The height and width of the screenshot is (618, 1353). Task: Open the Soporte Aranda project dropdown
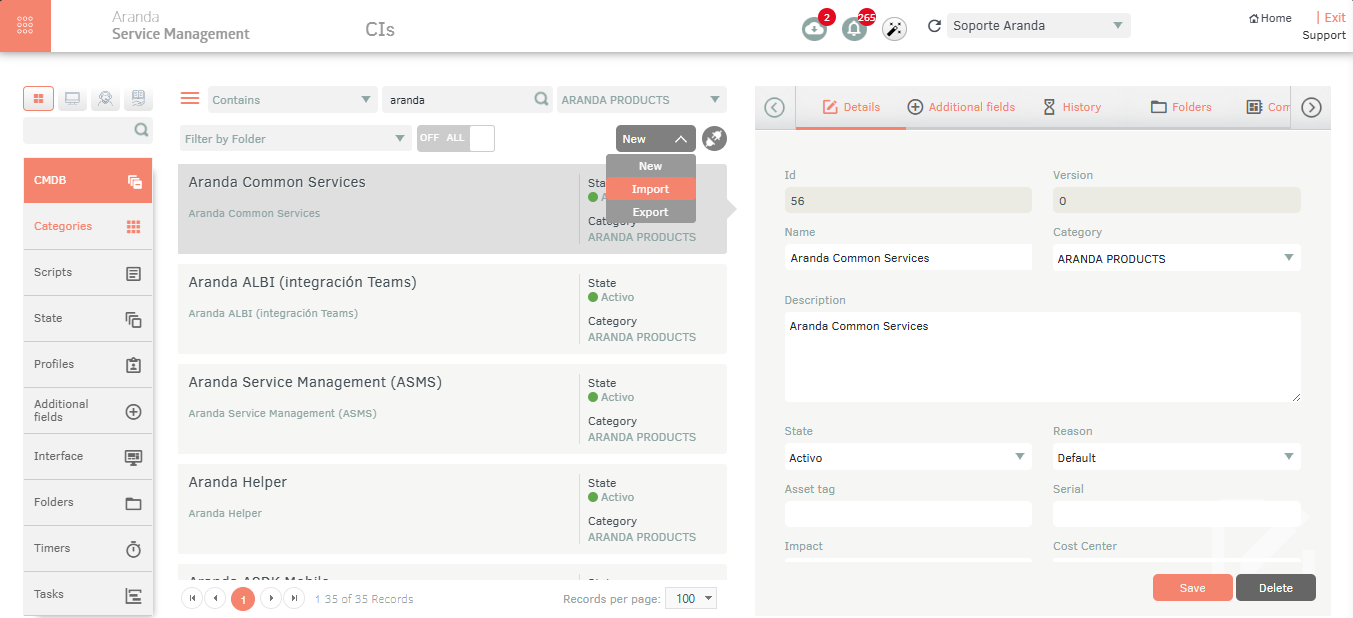pos(1039,26)
